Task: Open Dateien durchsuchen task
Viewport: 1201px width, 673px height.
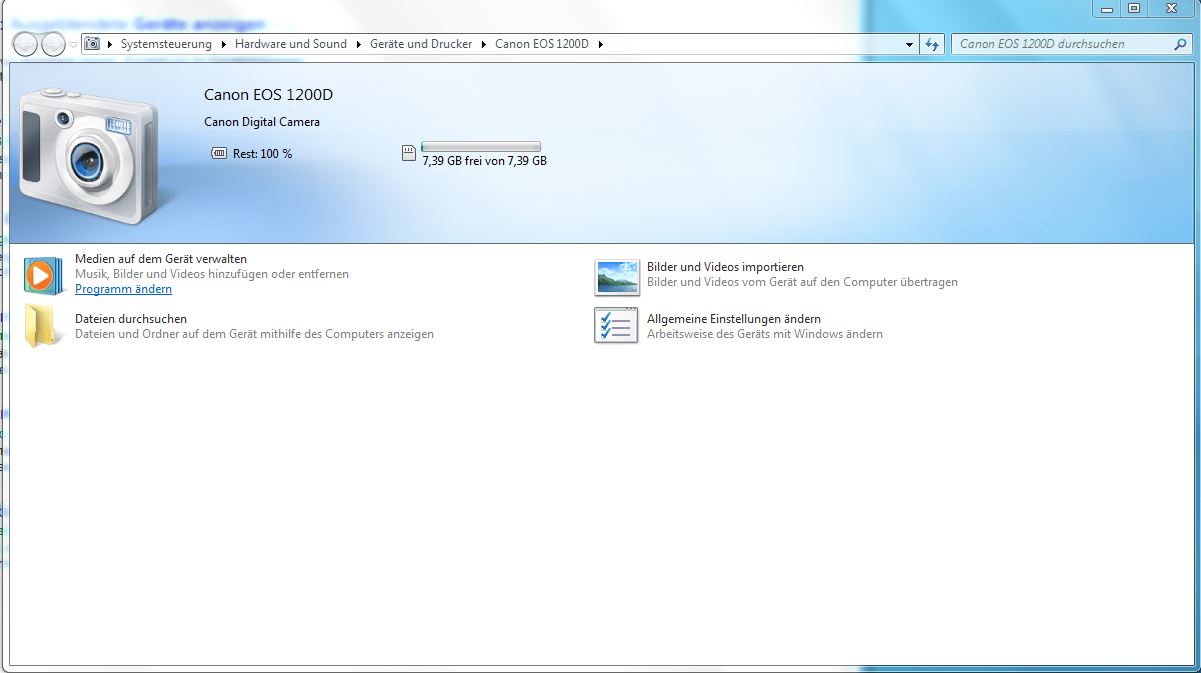Action: (131, 319)
